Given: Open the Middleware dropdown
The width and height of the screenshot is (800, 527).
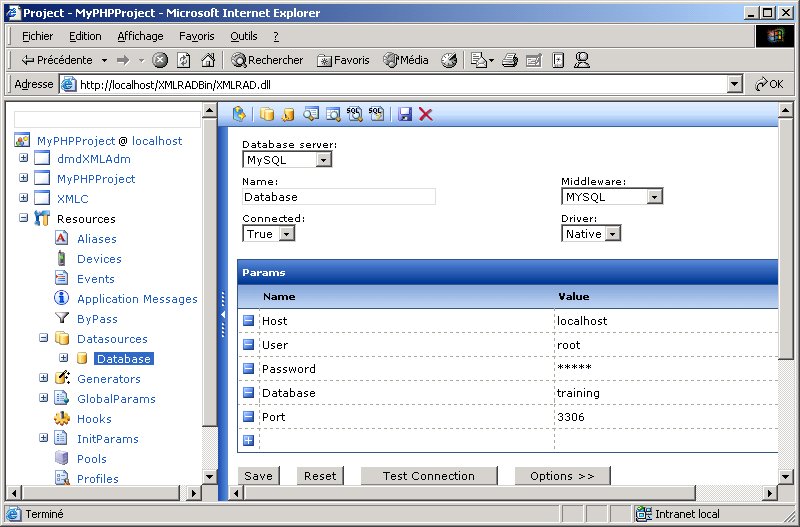Looking at the screenshot, I should click(654, 197).
